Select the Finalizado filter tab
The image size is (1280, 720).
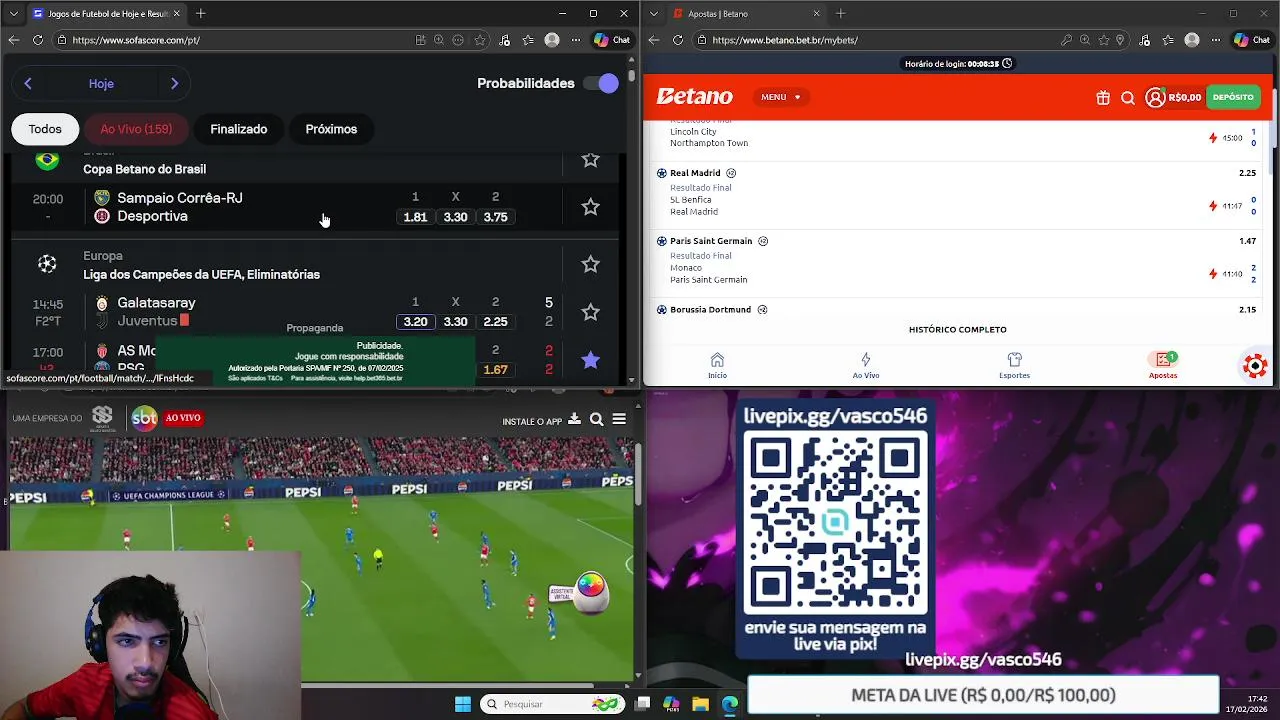239,129
